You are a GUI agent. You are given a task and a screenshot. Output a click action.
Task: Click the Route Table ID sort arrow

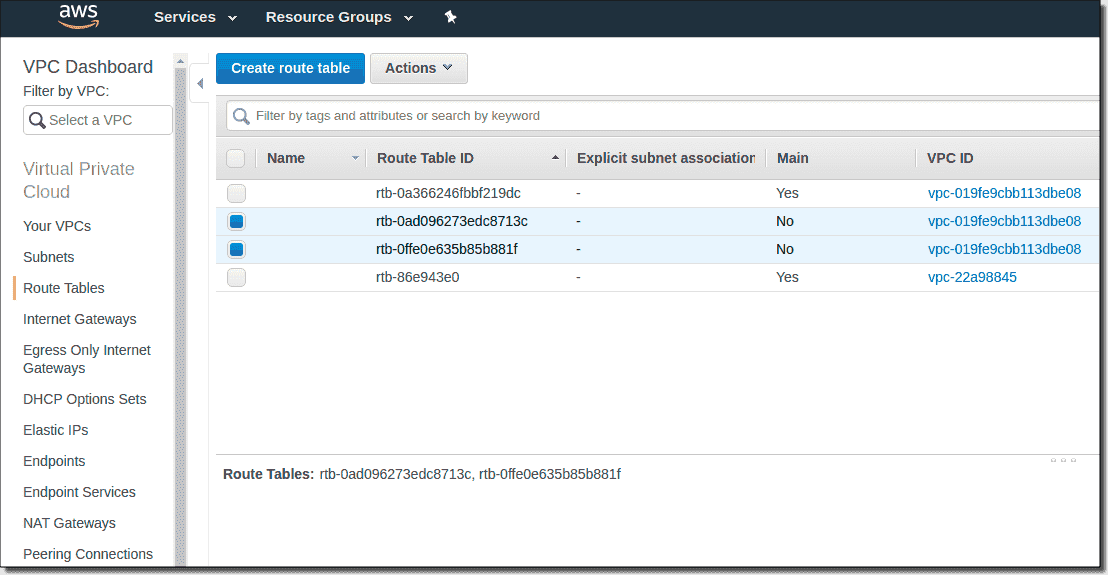click(x=555, y=158)
